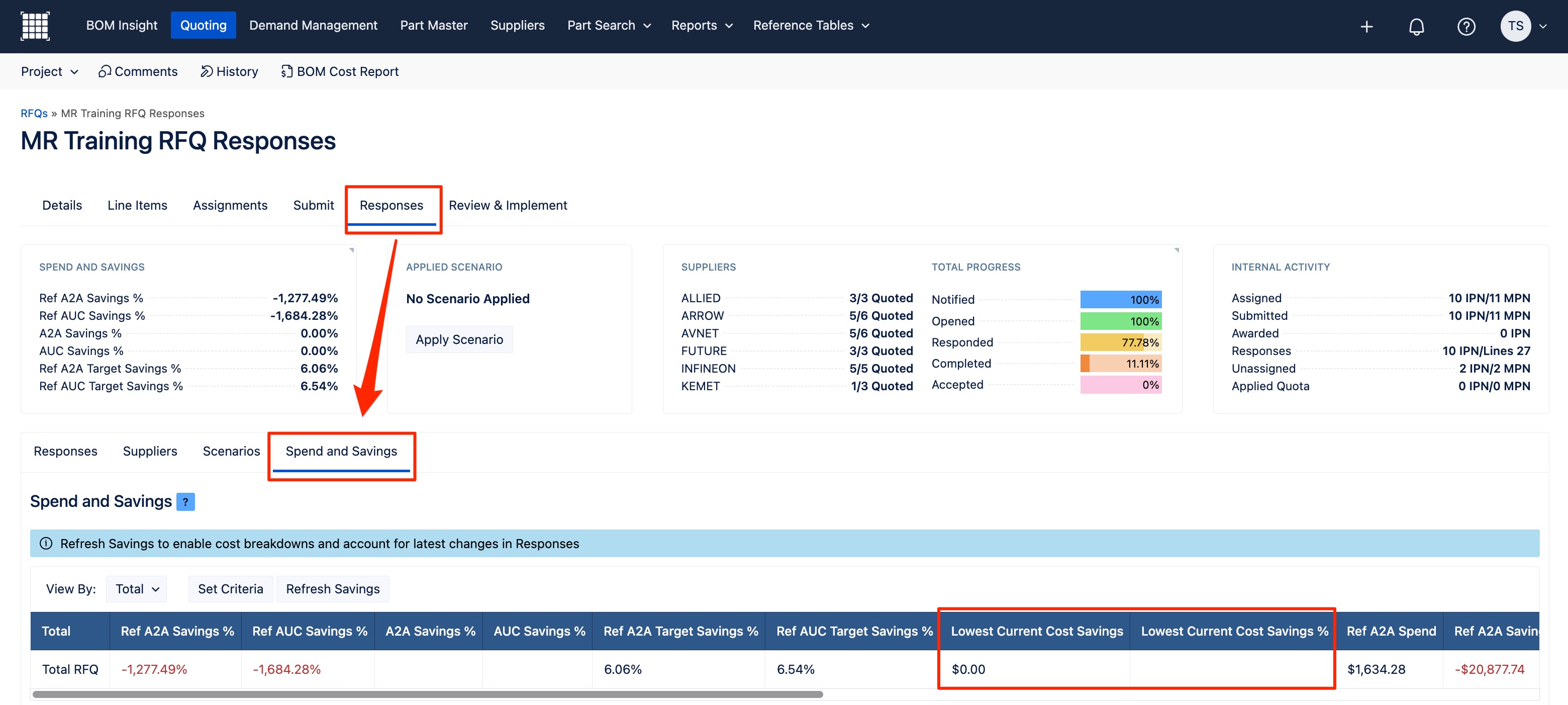
Task: Click the Accepted 0% progress bar
Action: pyautogui.click(x=1121, y=385)
